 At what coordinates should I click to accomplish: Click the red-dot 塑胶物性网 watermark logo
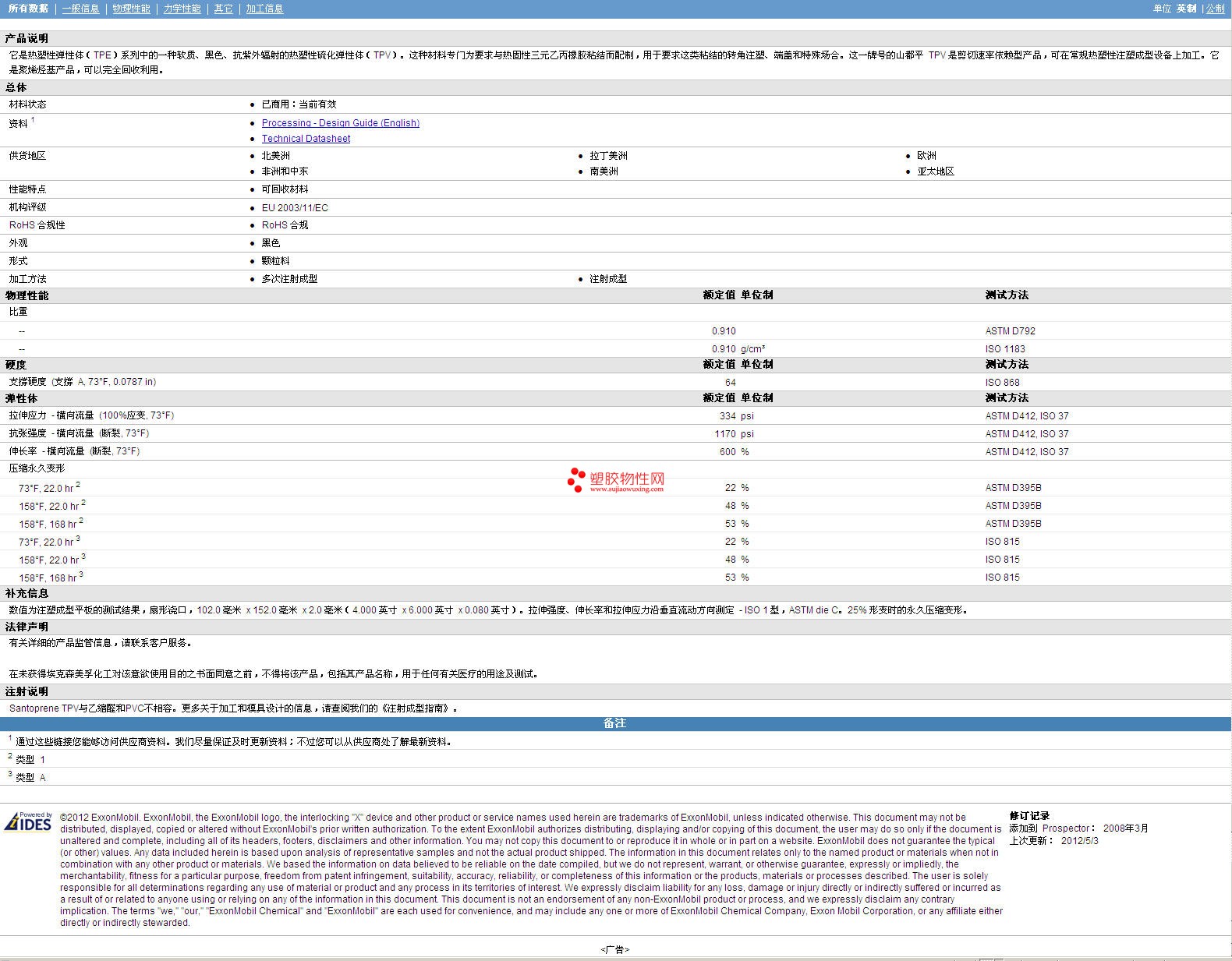616,480
